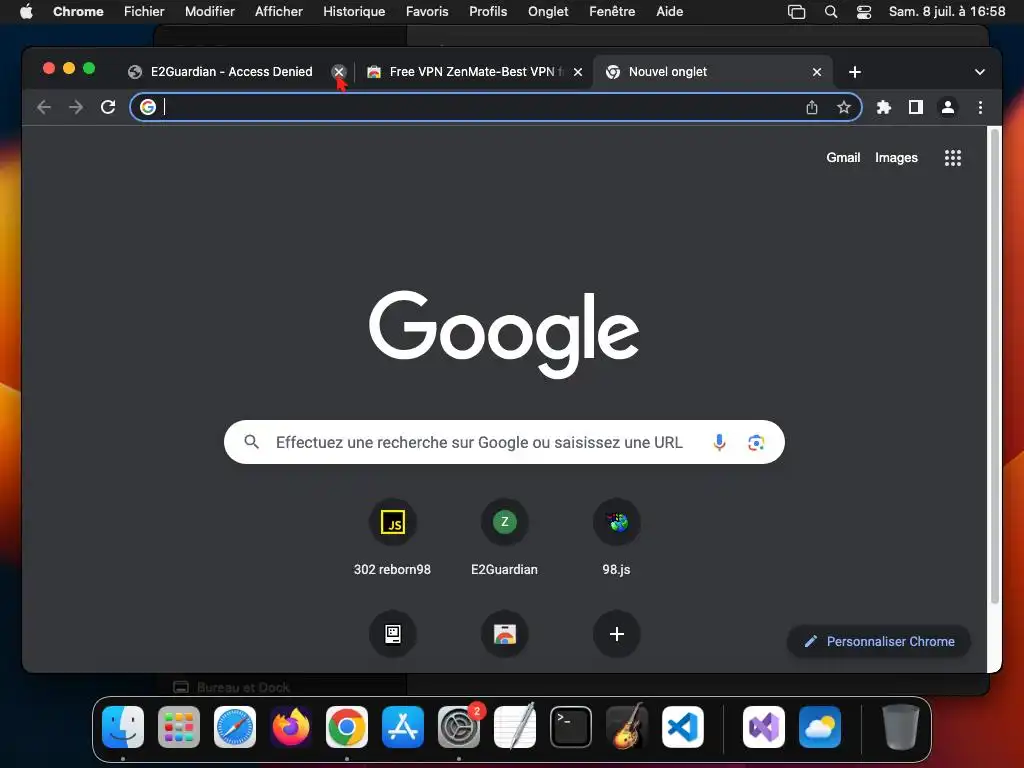
Task: Search by image with Google Lens icon
Action: tap(756, 442)
